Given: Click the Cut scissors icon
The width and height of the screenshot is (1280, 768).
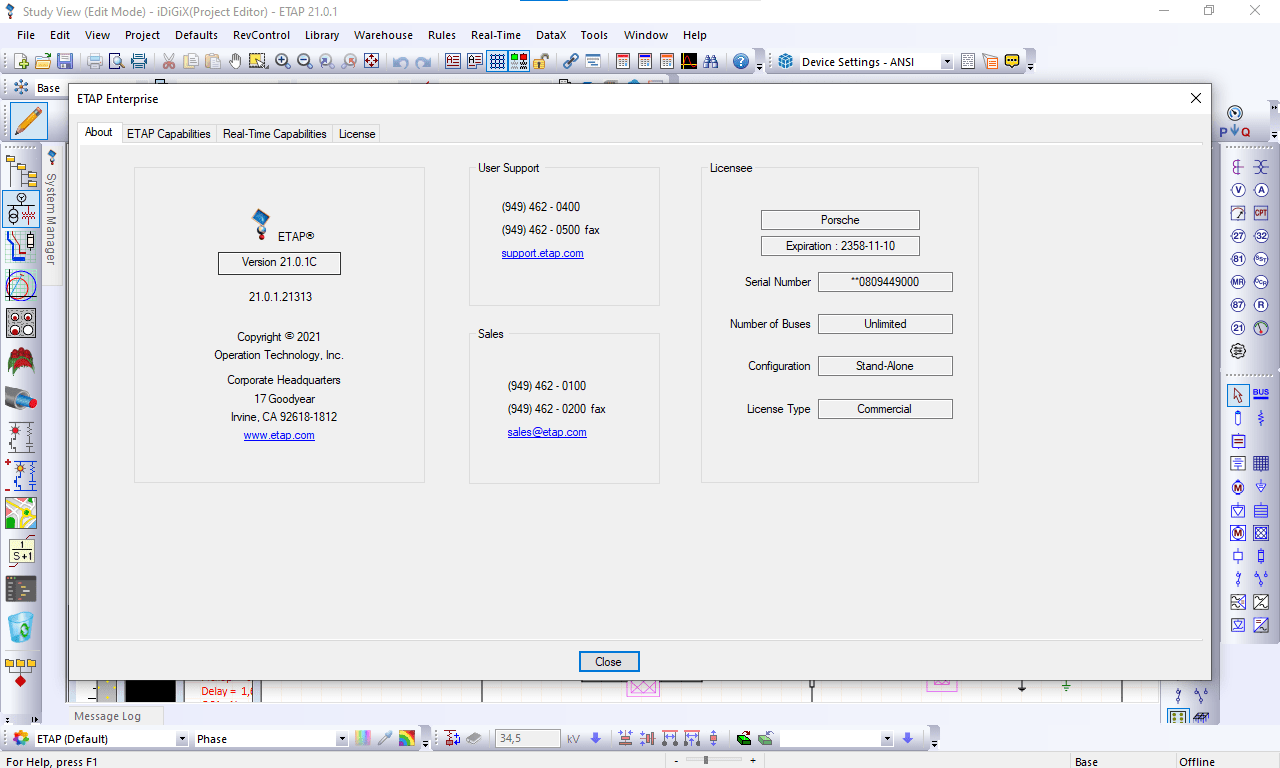Looking at the screenshot, I should (x=168, y=62).
